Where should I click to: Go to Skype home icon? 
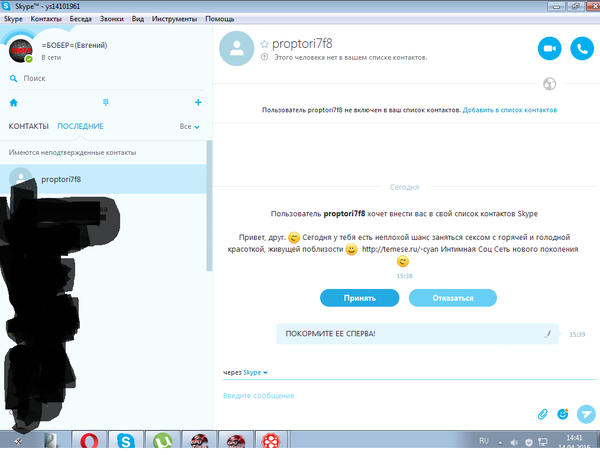tap(13, 102)
